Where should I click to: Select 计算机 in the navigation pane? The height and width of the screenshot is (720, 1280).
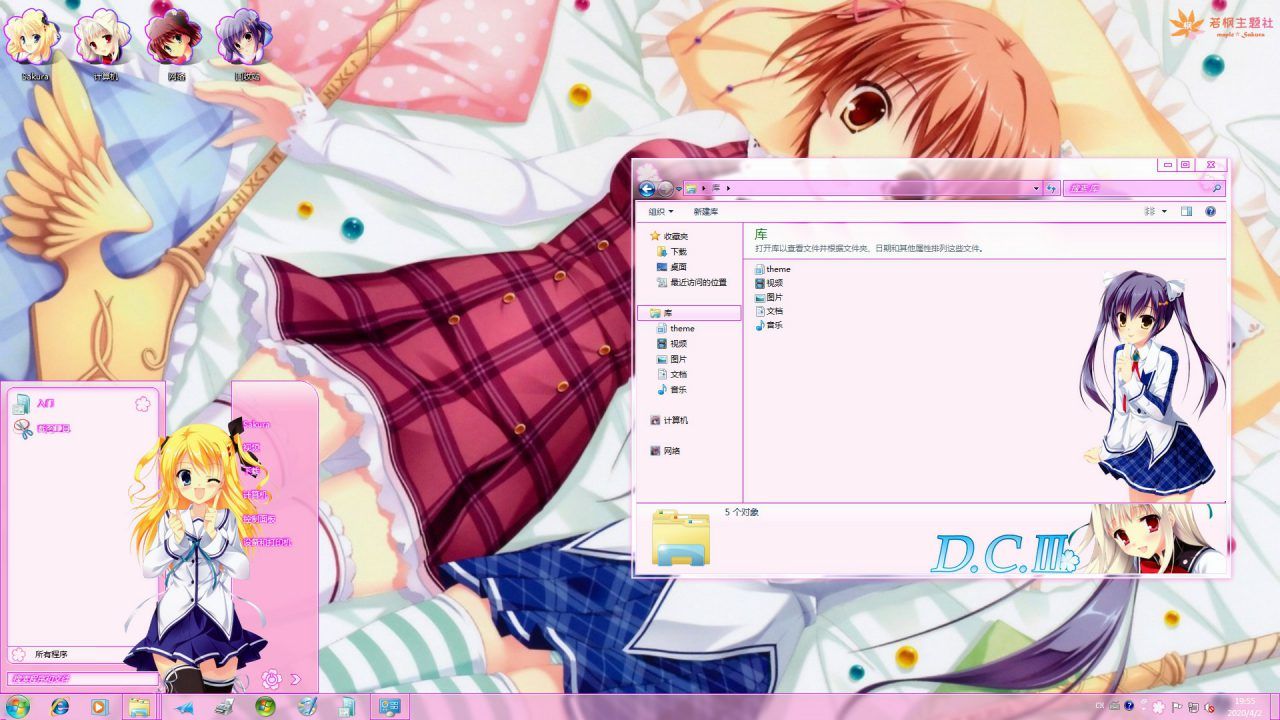click(x=669, y=420)
